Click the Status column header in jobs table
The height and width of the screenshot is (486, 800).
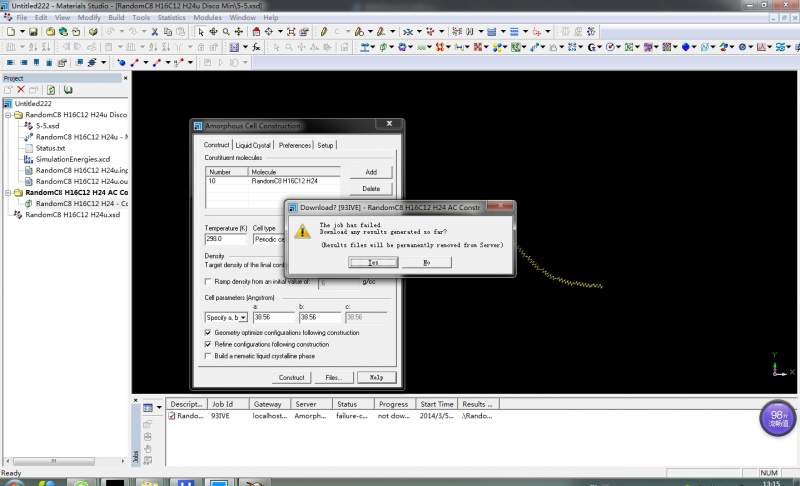tap(353, 404)
